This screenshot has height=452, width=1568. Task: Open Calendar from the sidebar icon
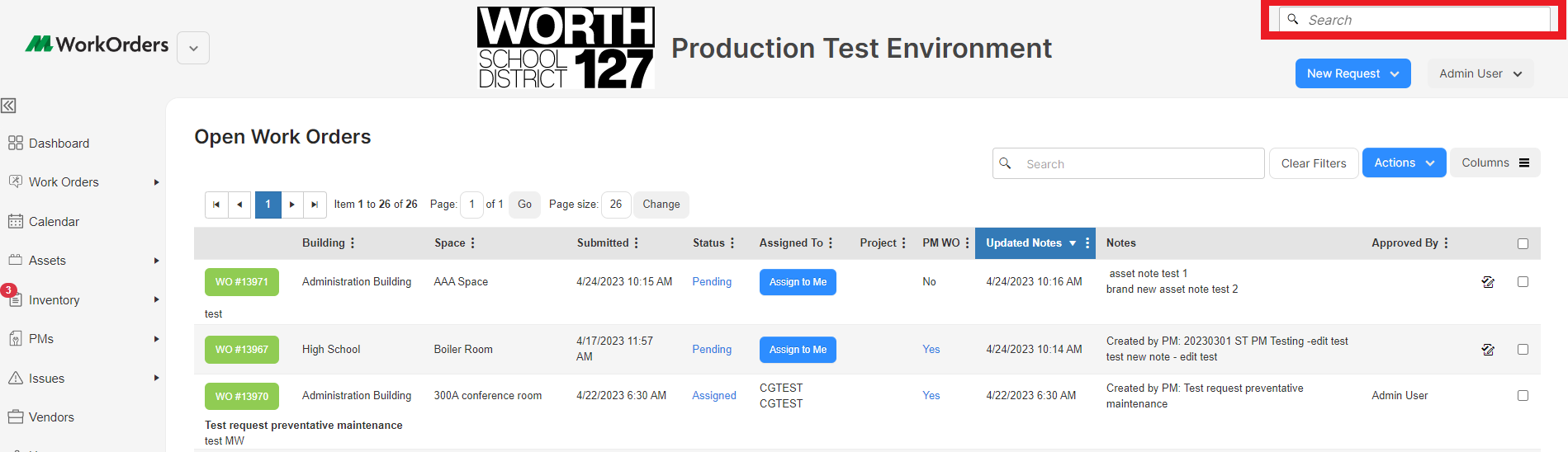click(15, 221)
